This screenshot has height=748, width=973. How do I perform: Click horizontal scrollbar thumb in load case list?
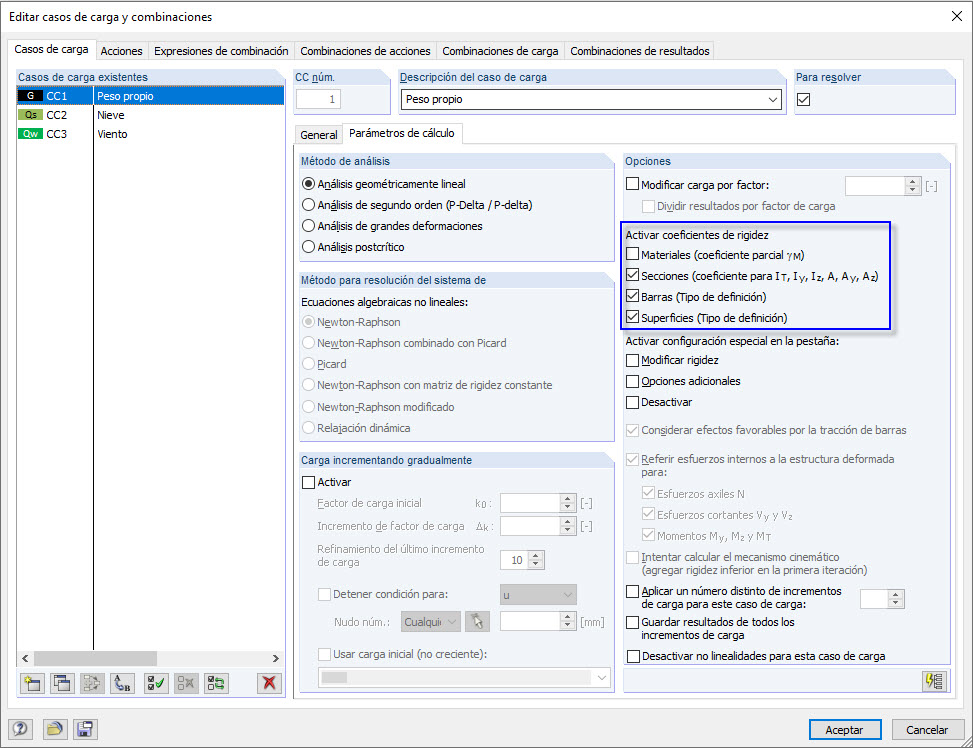click(x=96, y=658)
